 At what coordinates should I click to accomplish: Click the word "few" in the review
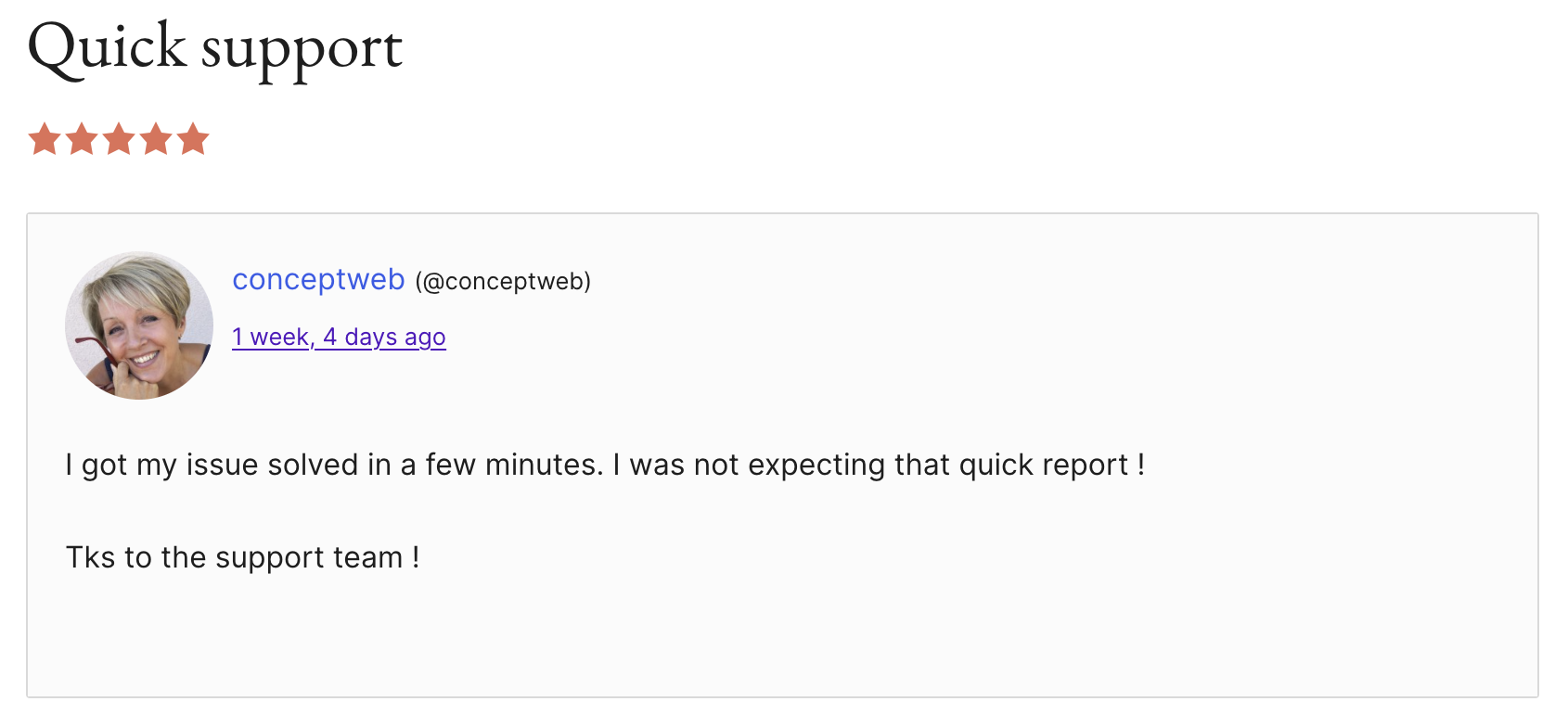click(x=450, y=465)
